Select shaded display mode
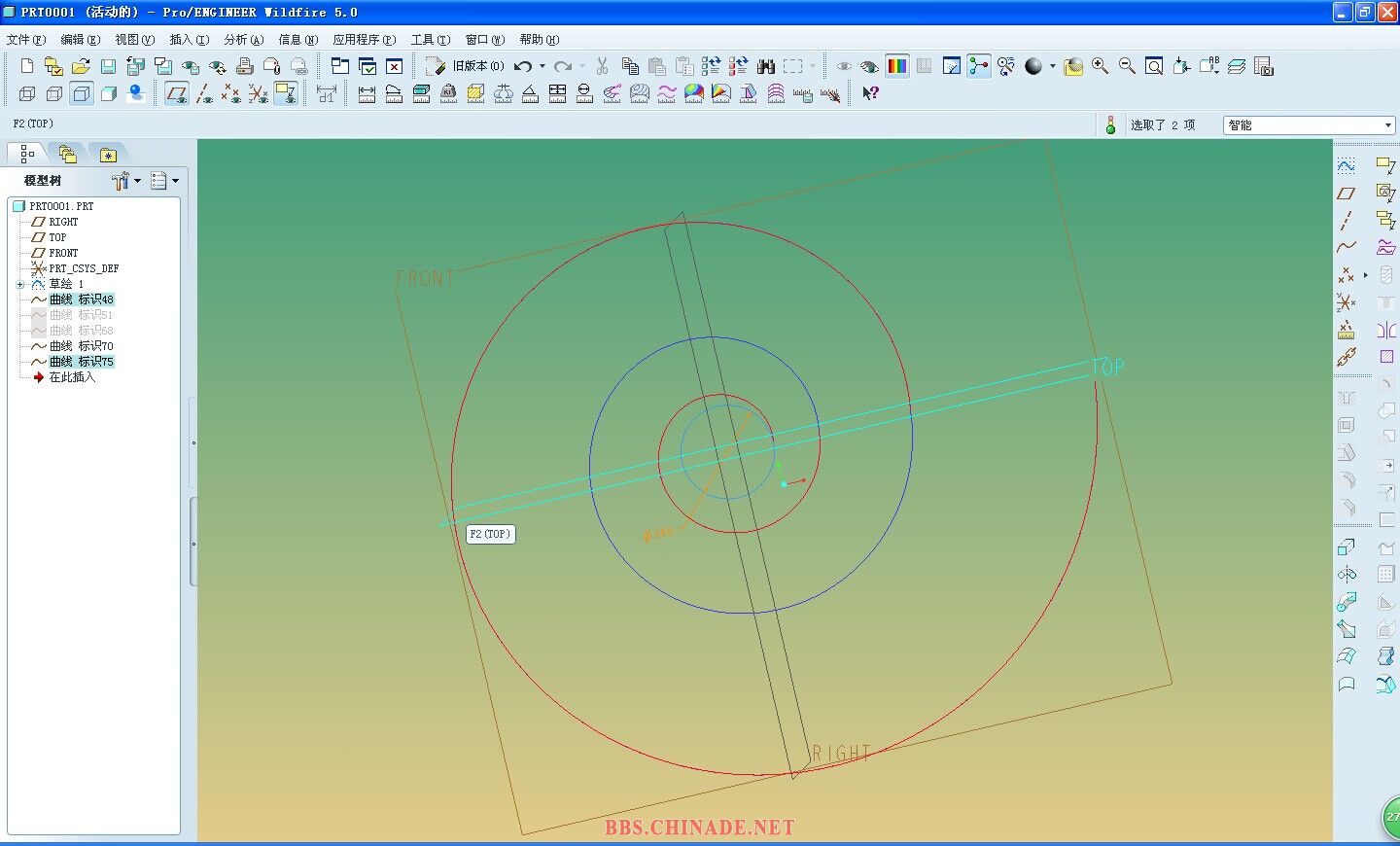This screenshot has width=1400, height=846. [109, 93]
